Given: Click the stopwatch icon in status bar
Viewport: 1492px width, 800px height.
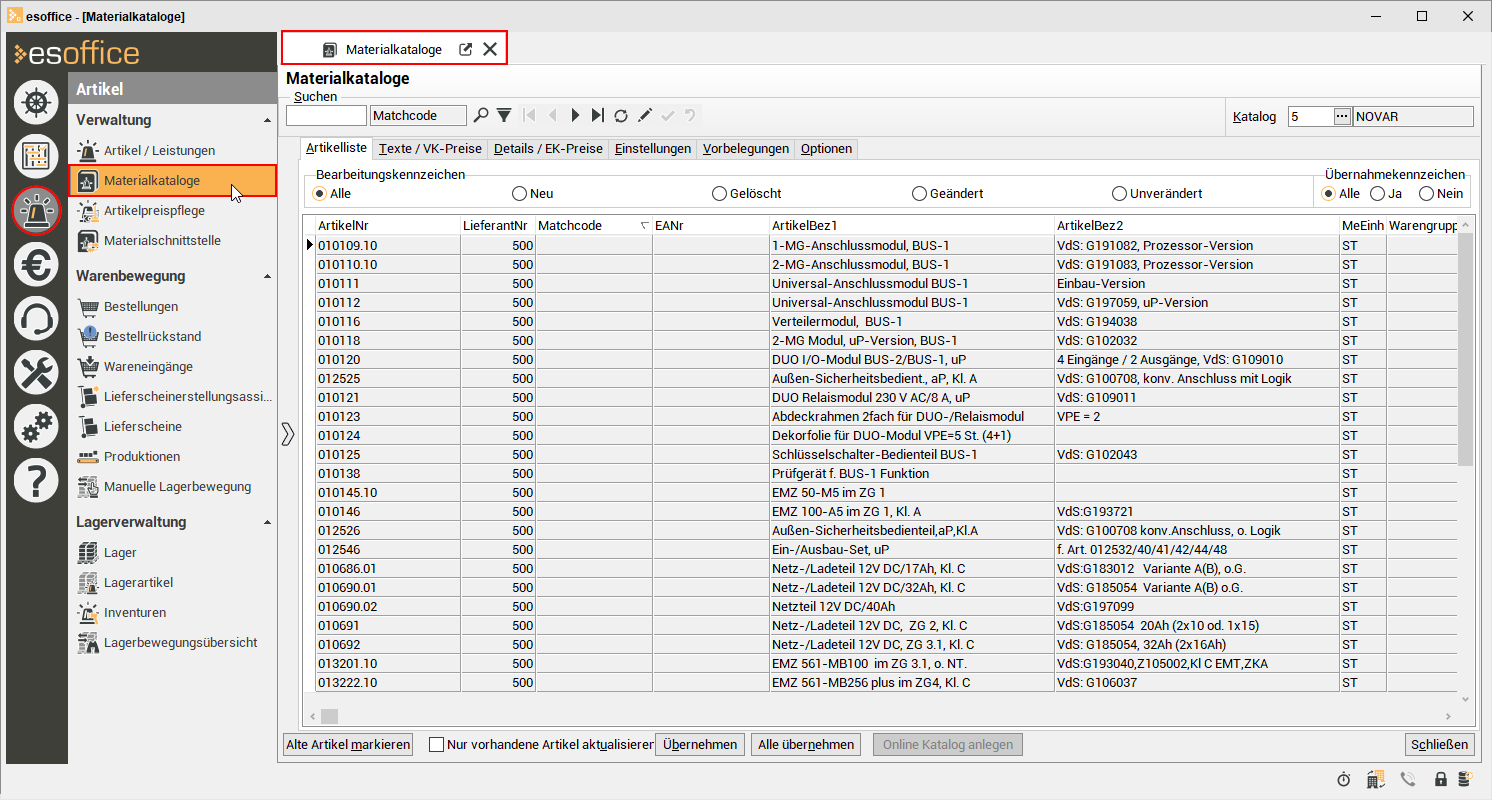Looking at the screenshot, I should [1344, 779].
